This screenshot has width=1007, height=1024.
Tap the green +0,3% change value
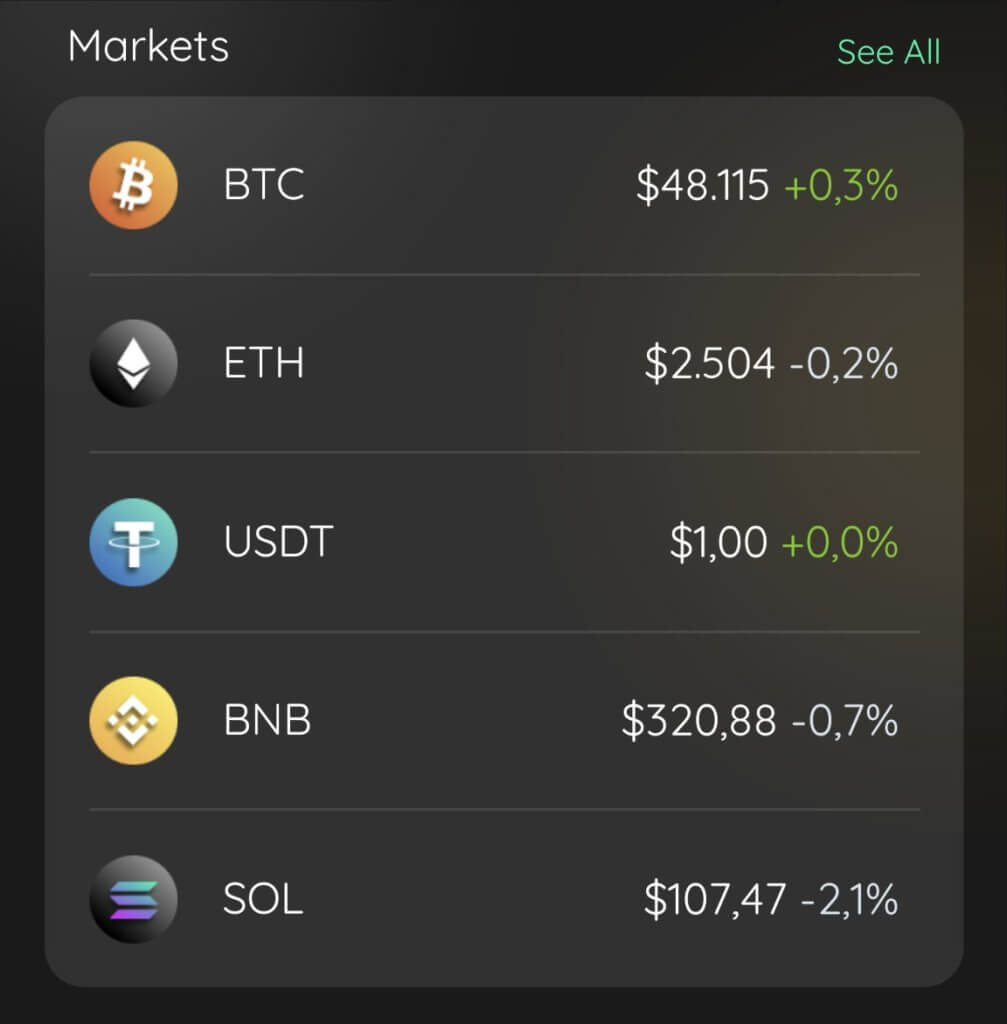click(x=841, y=185)
